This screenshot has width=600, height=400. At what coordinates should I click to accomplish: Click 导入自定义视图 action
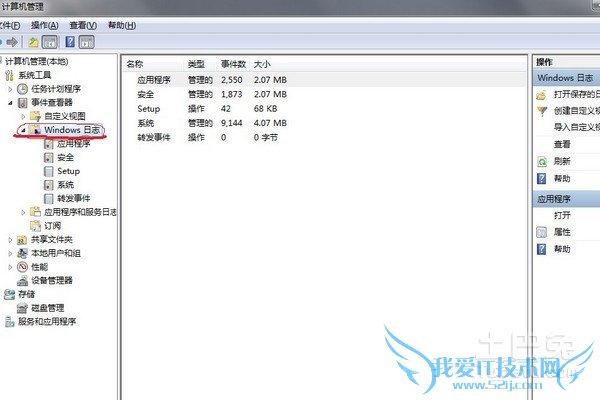[577, 127]
